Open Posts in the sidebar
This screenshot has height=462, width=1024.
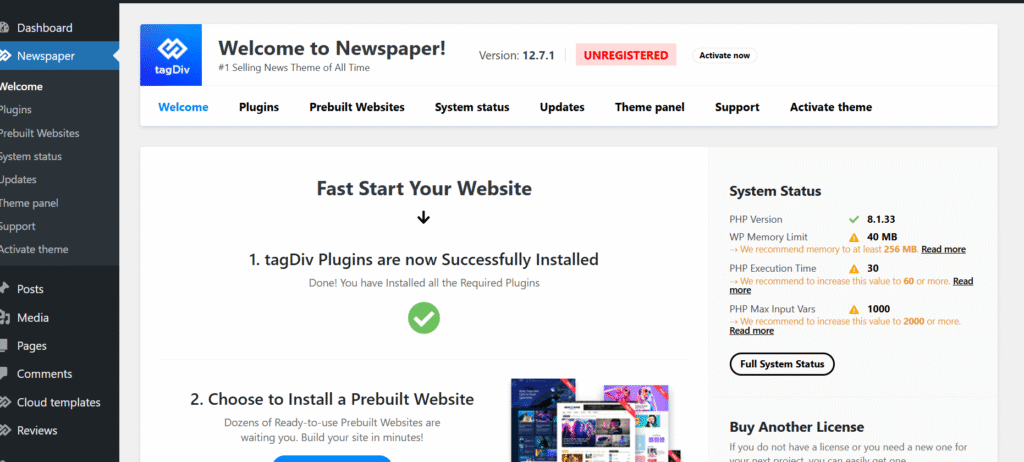[x=30, y=289]
